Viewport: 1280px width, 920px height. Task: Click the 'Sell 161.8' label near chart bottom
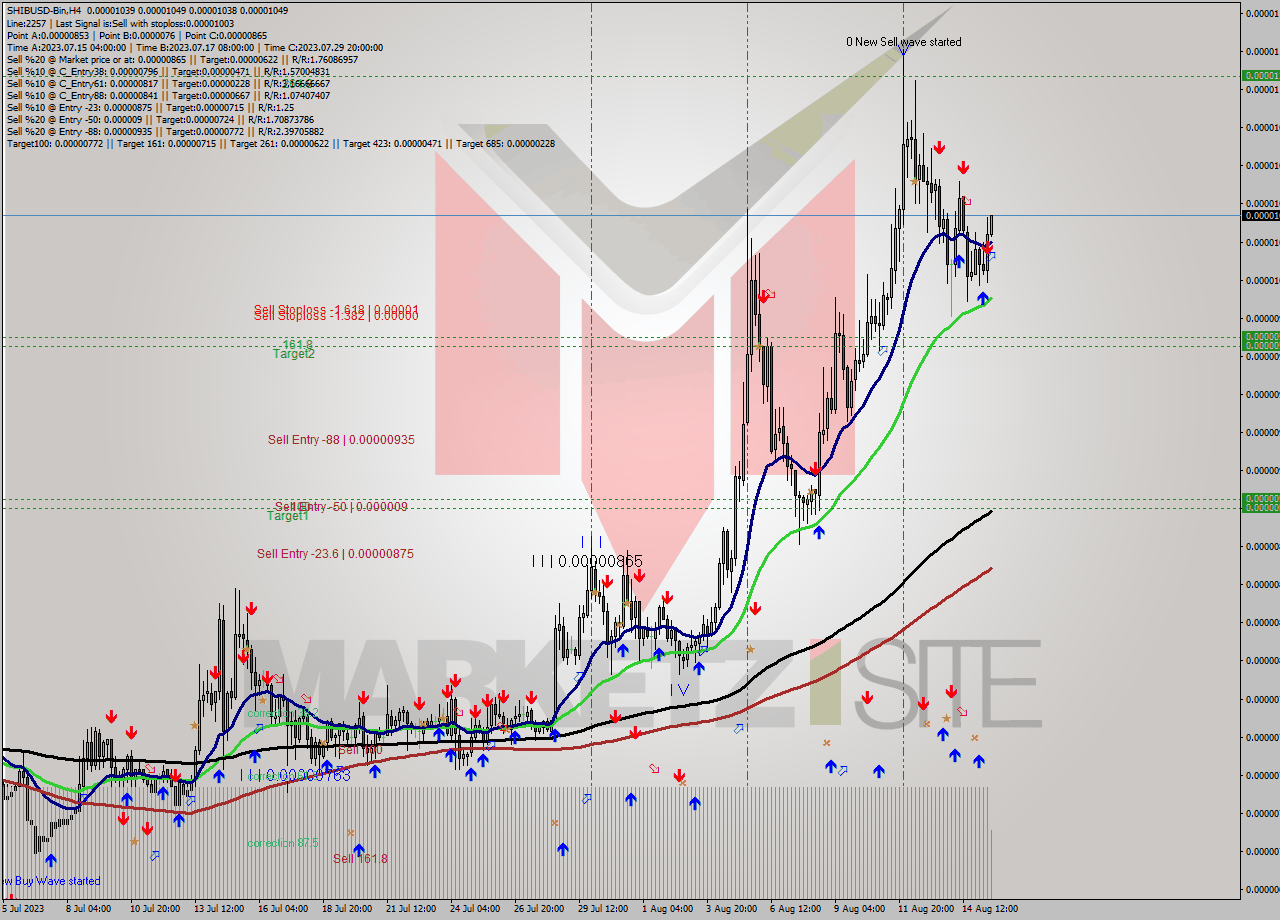pos(360,858)
